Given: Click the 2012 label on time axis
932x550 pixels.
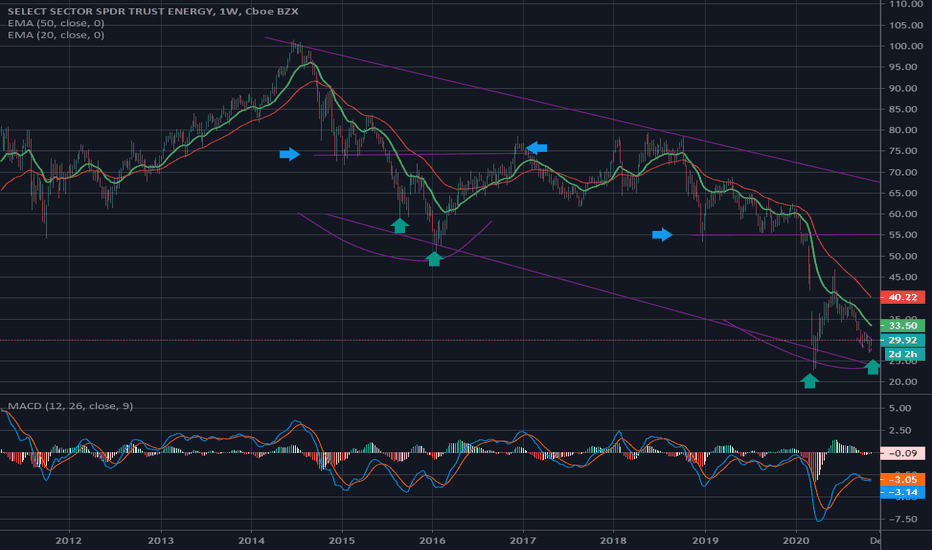Looking at the screenshot, I should click(69, 540).
